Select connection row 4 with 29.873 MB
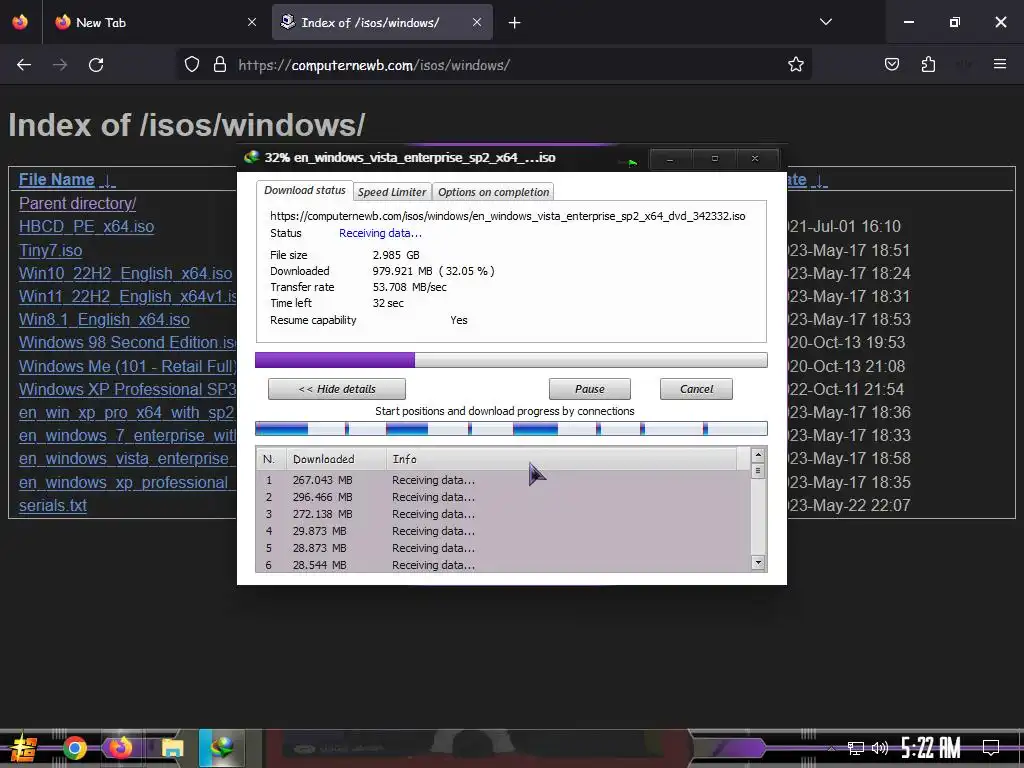The height and width of the screenshot is (768, 1024). point(504,531)
